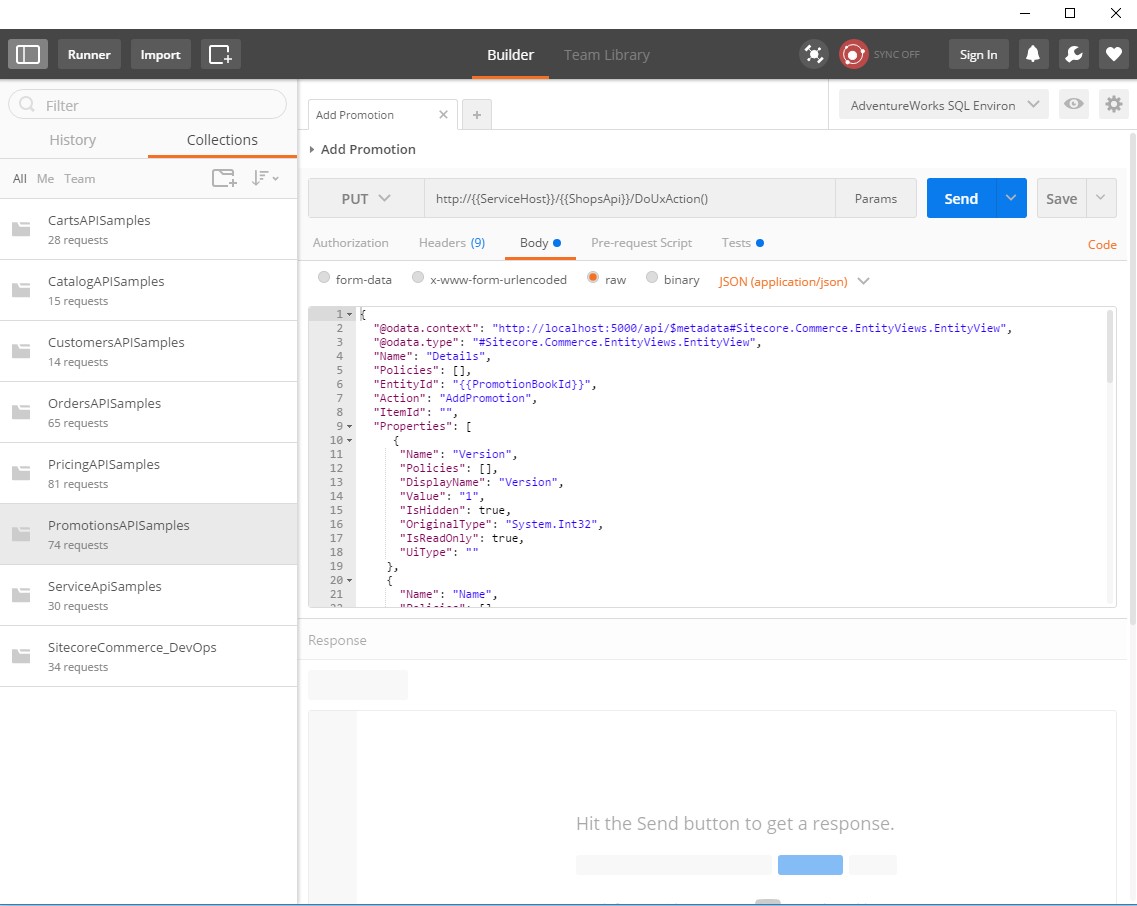Click the body editor vertical scrollbar
Viewport: 1137px width, 906px height.
coord(1109,347)
